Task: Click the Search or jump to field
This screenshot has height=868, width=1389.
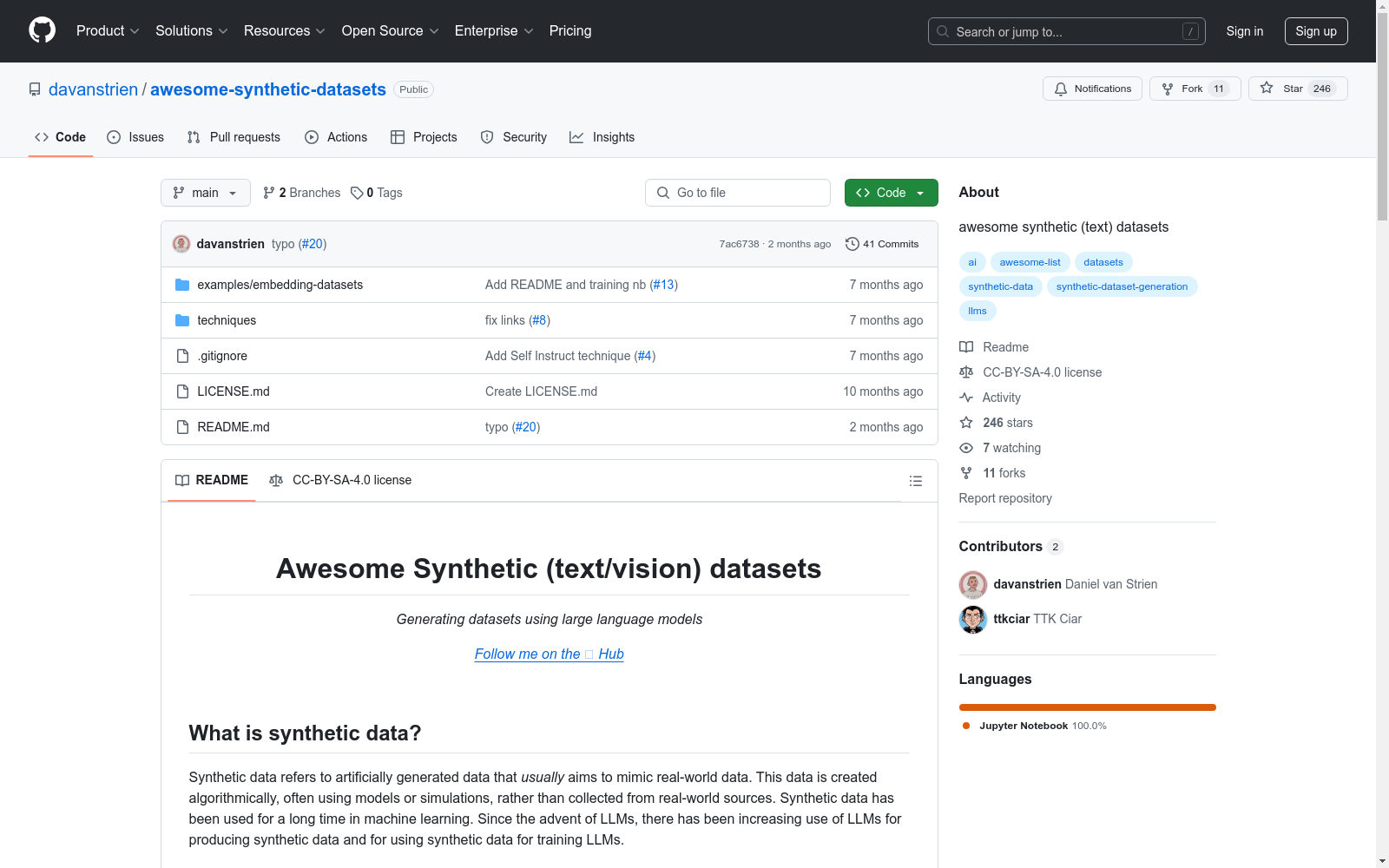Action: click(1067, 31)
